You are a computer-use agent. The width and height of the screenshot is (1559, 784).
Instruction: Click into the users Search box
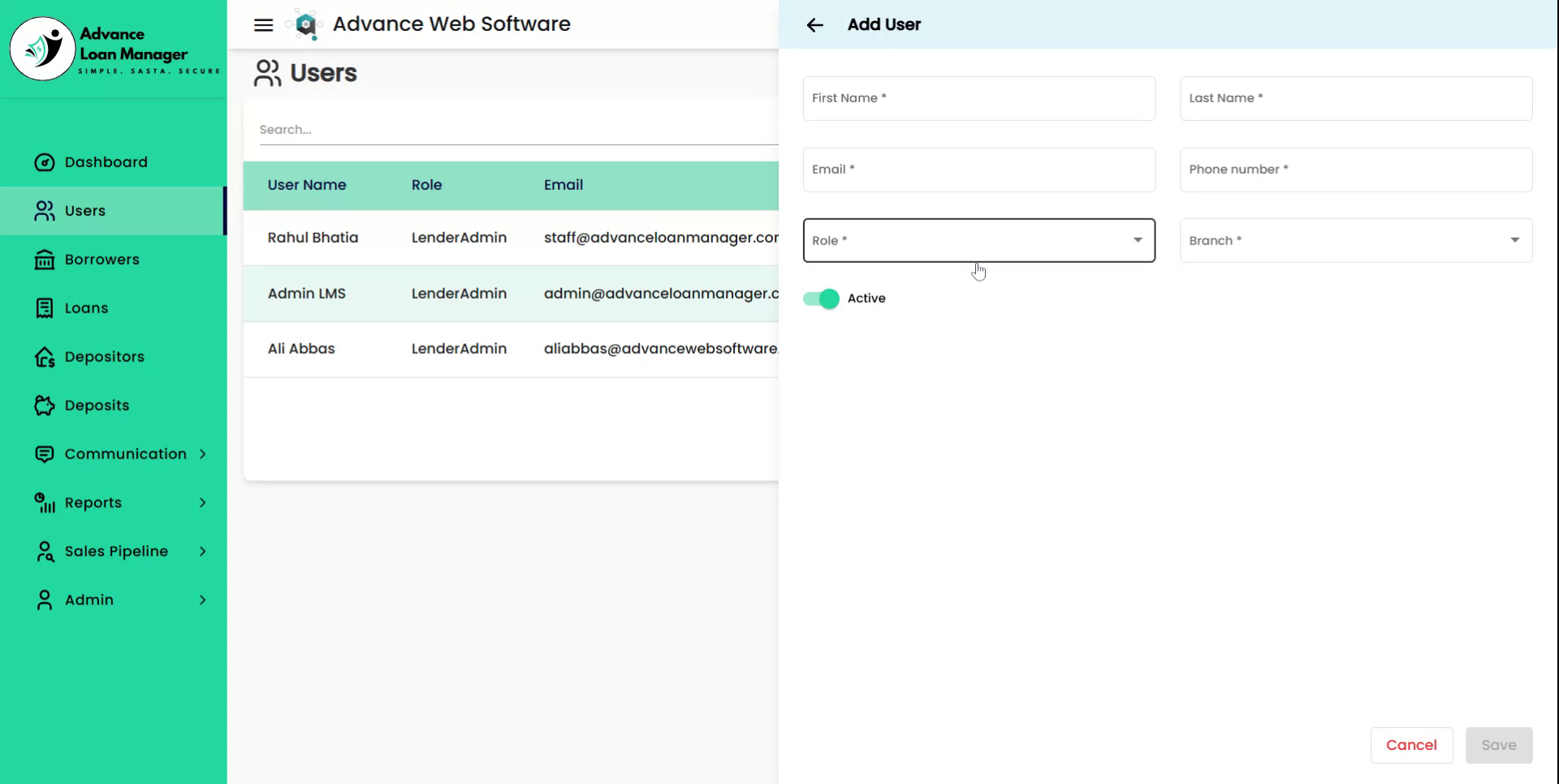516,130
